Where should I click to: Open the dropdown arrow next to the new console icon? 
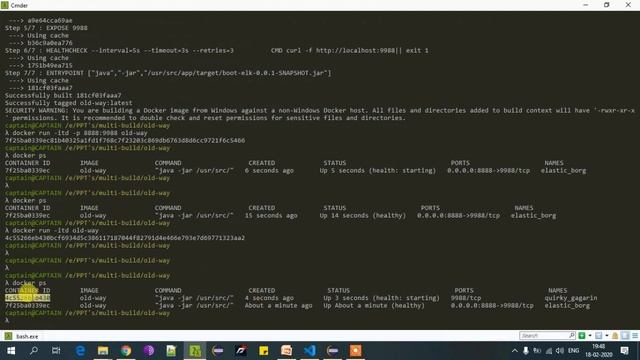pos(589,336)
